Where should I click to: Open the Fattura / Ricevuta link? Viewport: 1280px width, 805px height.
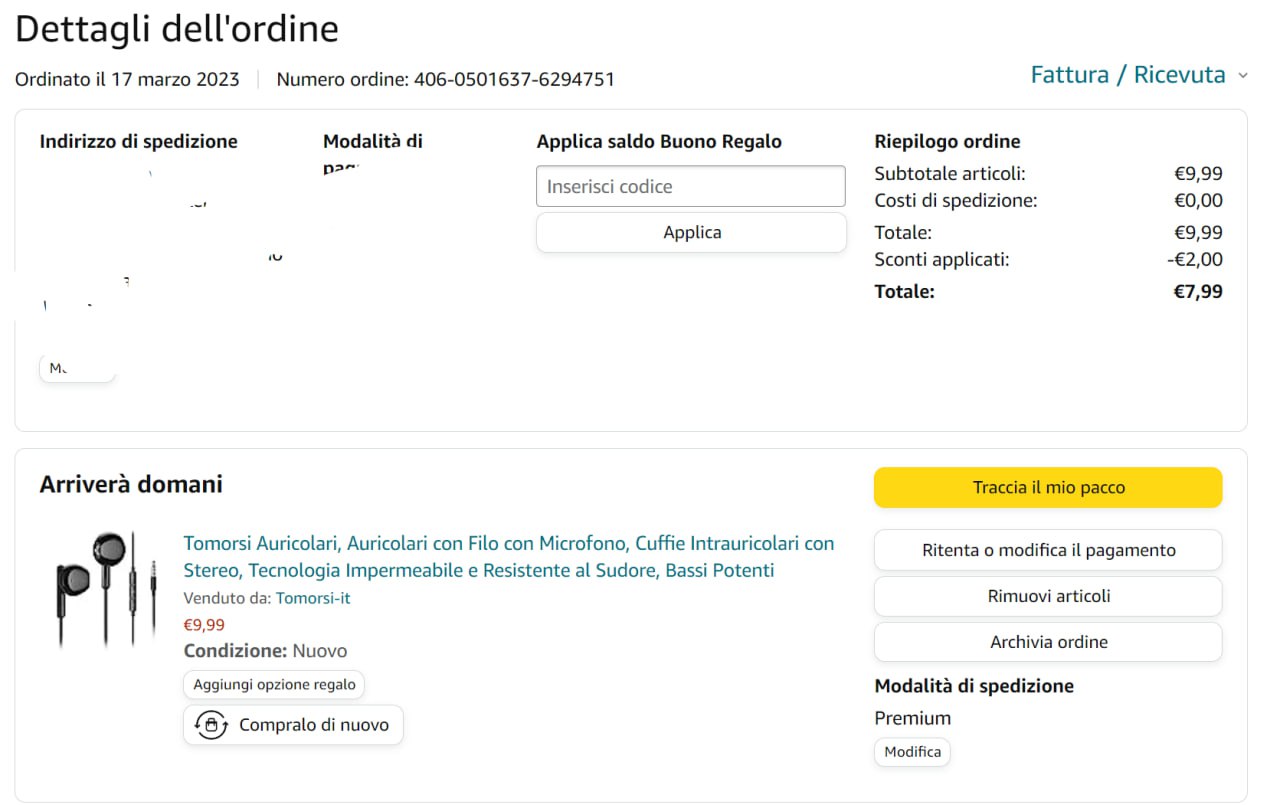pos(1127,75)
